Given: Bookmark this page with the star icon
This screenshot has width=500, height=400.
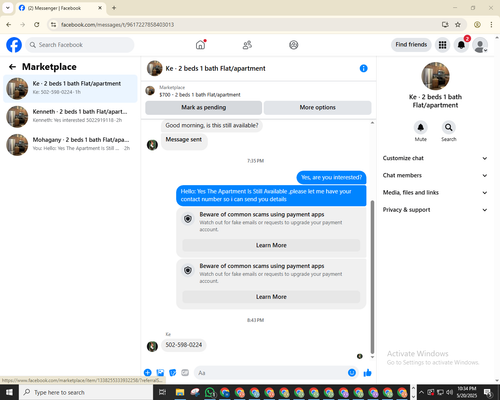Looking at the screenshot, I should tap(458, 24).
